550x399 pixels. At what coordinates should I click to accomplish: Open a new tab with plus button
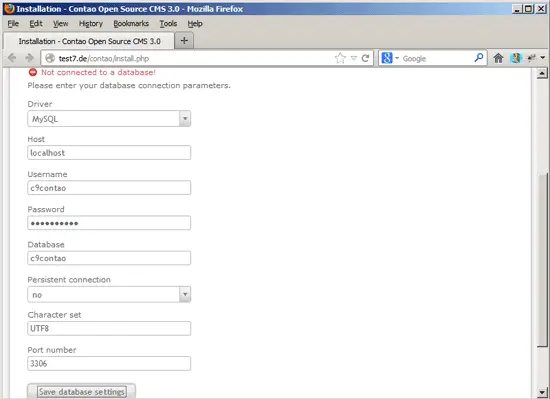[x=184, y=41]
